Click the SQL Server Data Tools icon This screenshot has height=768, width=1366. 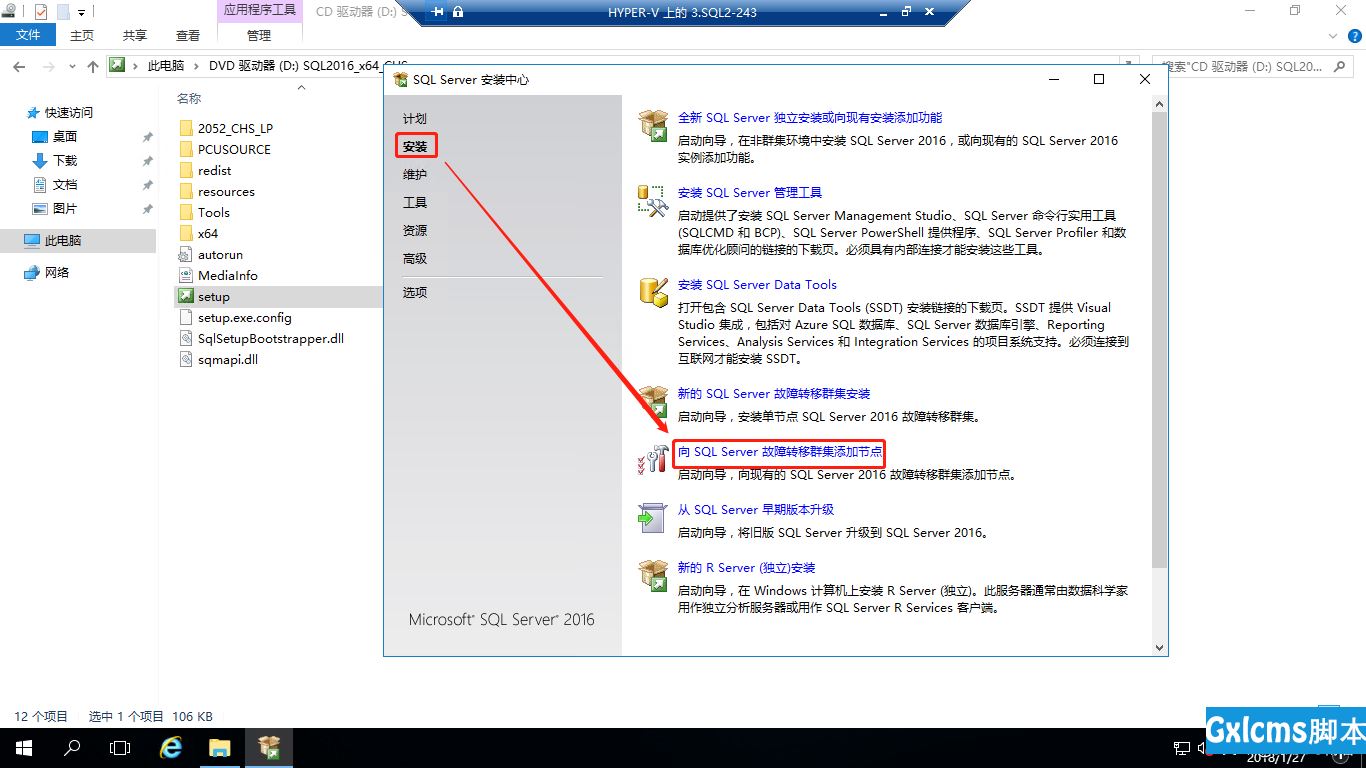coord(653,293)
